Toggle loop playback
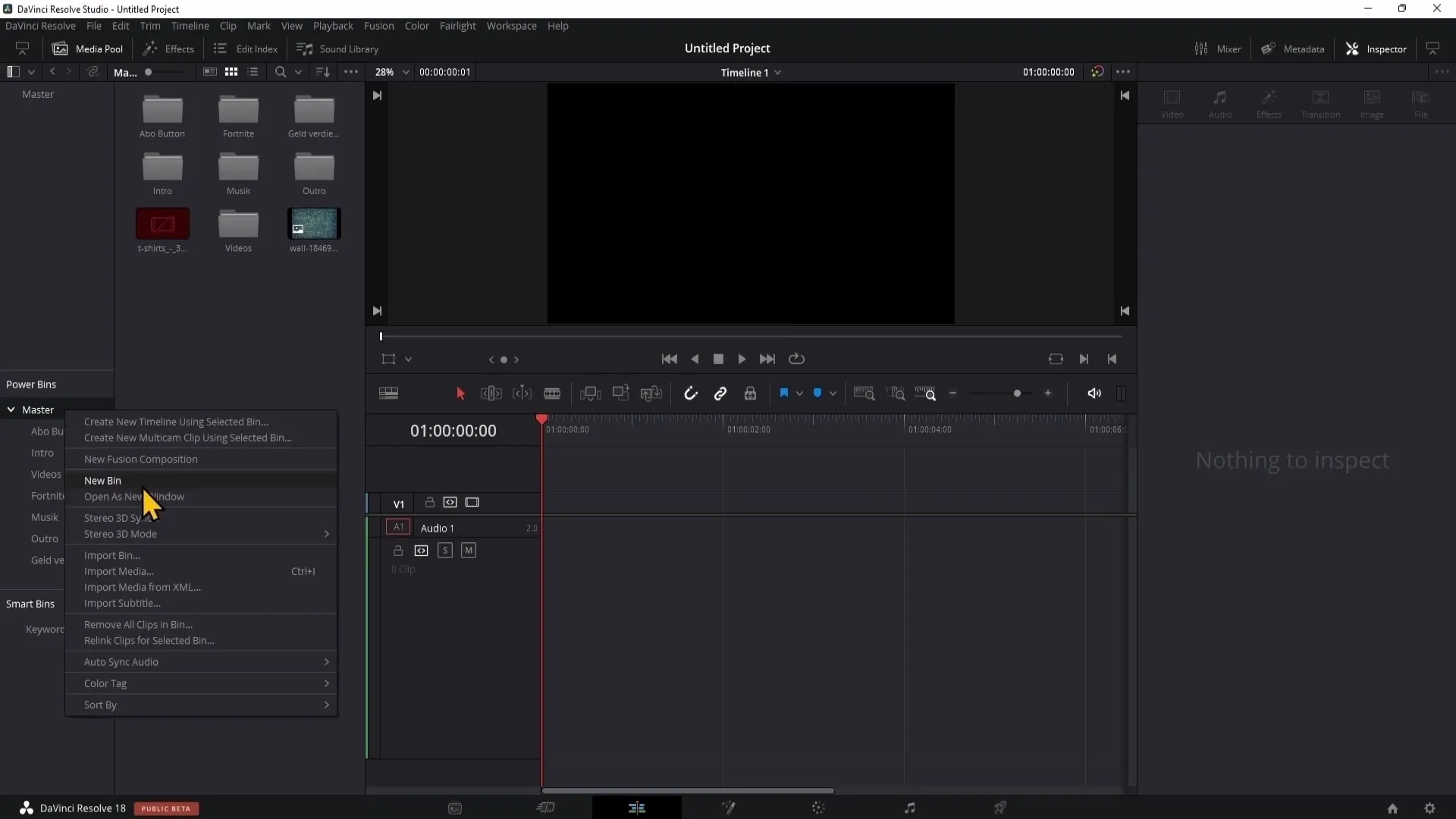The height and width of the screenshot is (819, 1456). click(796, 359)
